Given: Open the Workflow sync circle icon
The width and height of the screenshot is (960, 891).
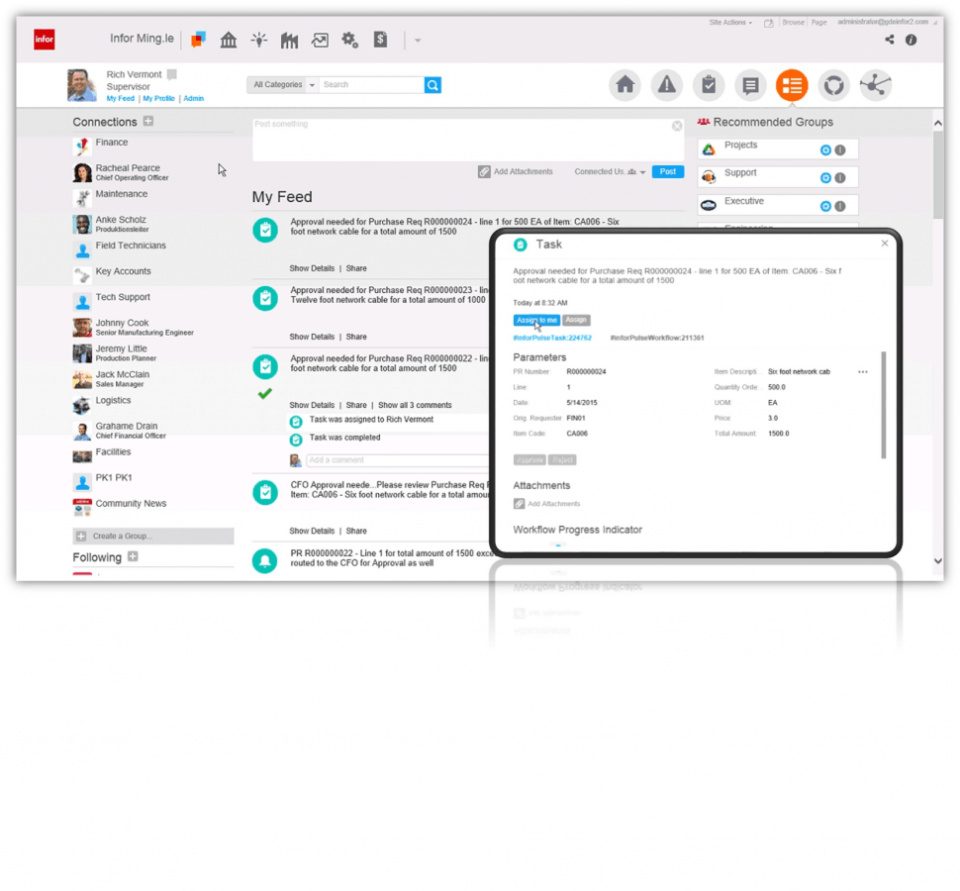Looking at the screenshot, I should (834, 85).
